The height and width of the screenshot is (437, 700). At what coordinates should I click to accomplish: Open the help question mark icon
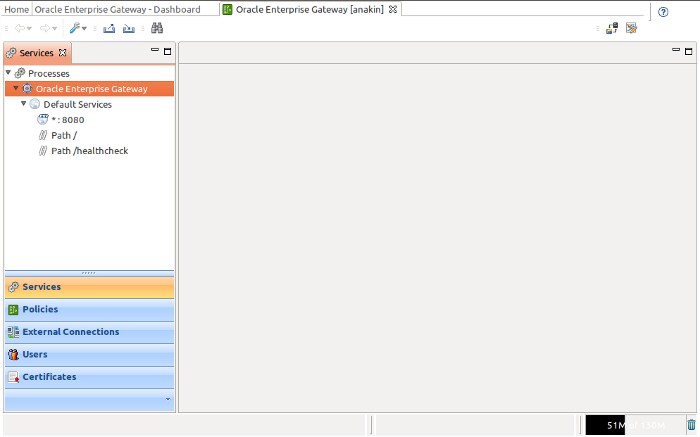tap(663, 12)
